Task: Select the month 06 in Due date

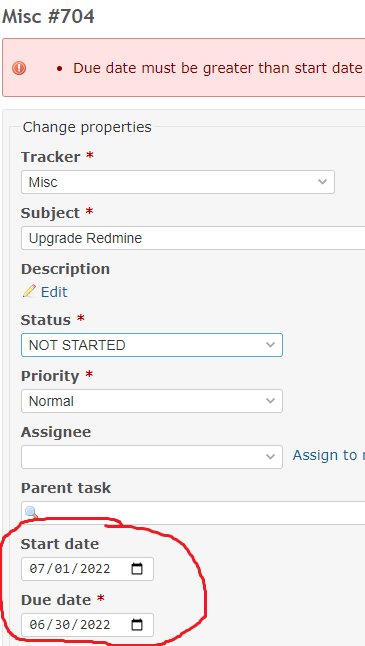Action: (37, 625)
